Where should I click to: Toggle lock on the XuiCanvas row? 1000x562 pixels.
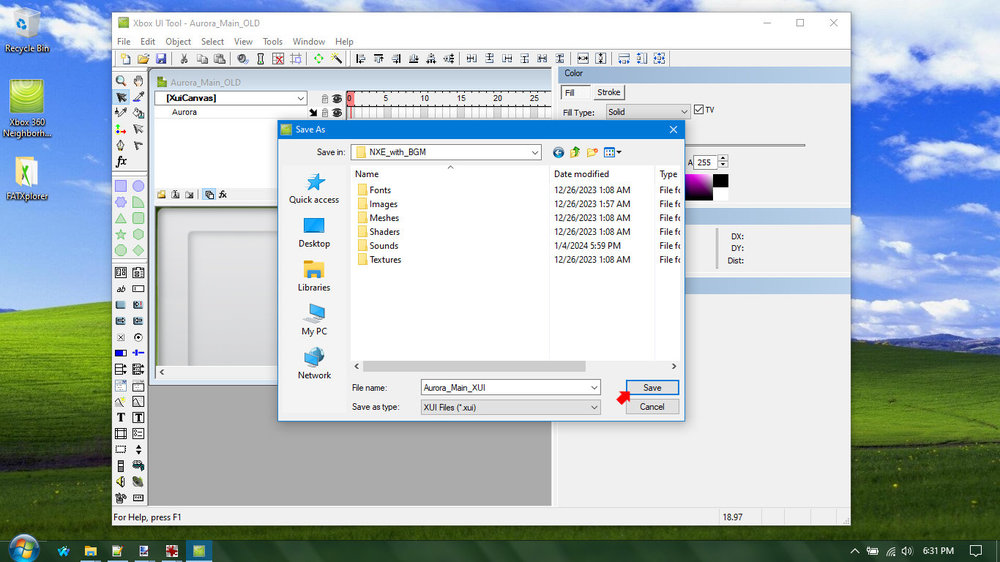tap(325, 98)
